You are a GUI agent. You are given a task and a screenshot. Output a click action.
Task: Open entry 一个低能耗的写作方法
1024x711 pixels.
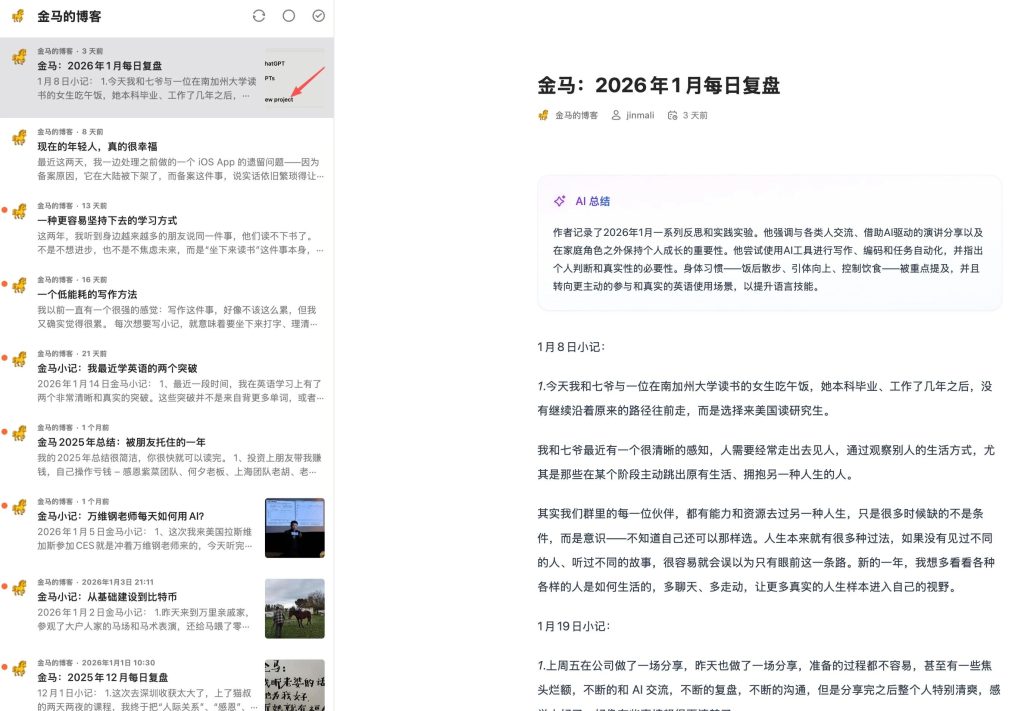point(87,294)
